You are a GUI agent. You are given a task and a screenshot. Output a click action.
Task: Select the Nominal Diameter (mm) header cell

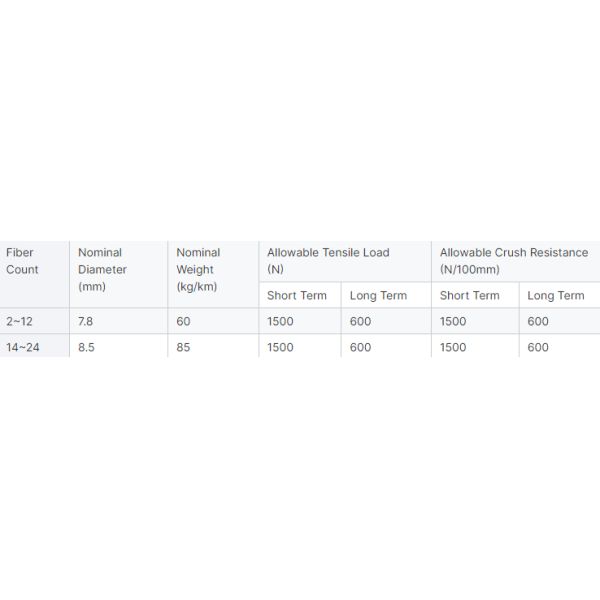click(102, 269)
